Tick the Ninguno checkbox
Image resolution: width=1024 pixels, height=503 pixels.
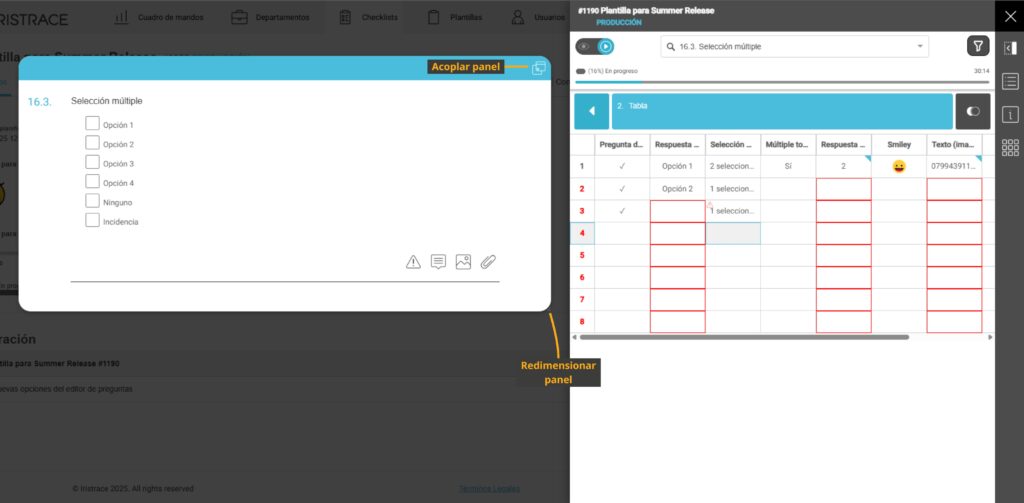(x=92, y=201)
